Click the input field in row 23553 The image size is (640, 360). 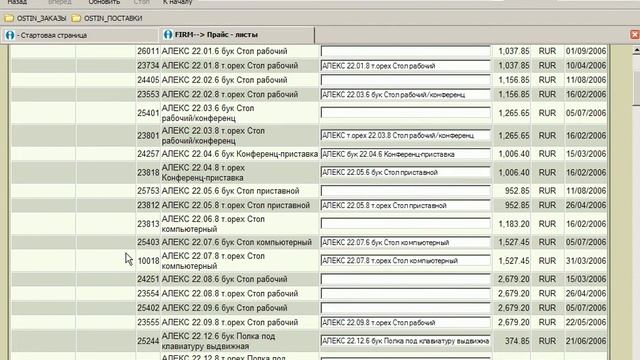(x=405, y=94)
